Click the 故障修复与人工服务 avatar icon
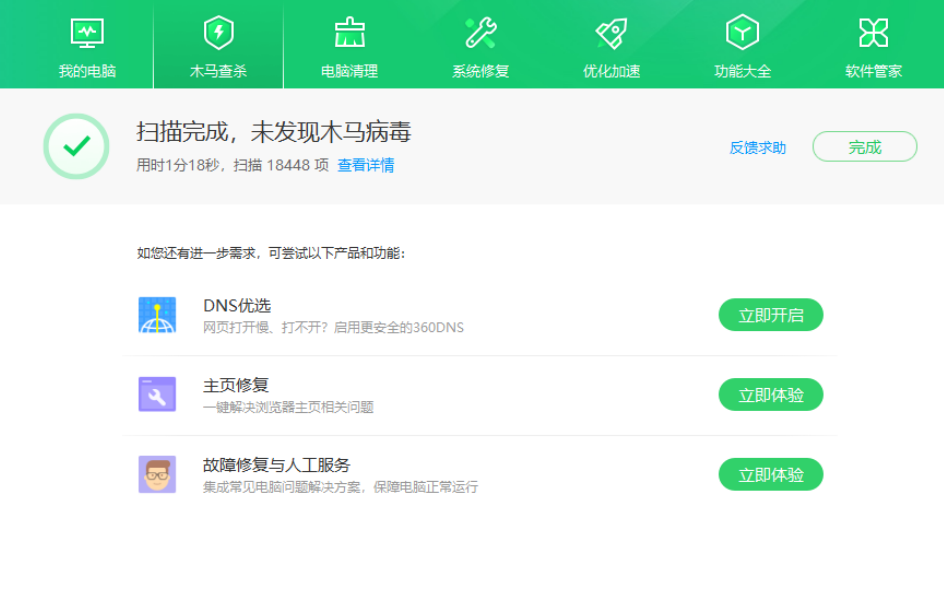The image size is (944, 606). pos(157,474)
